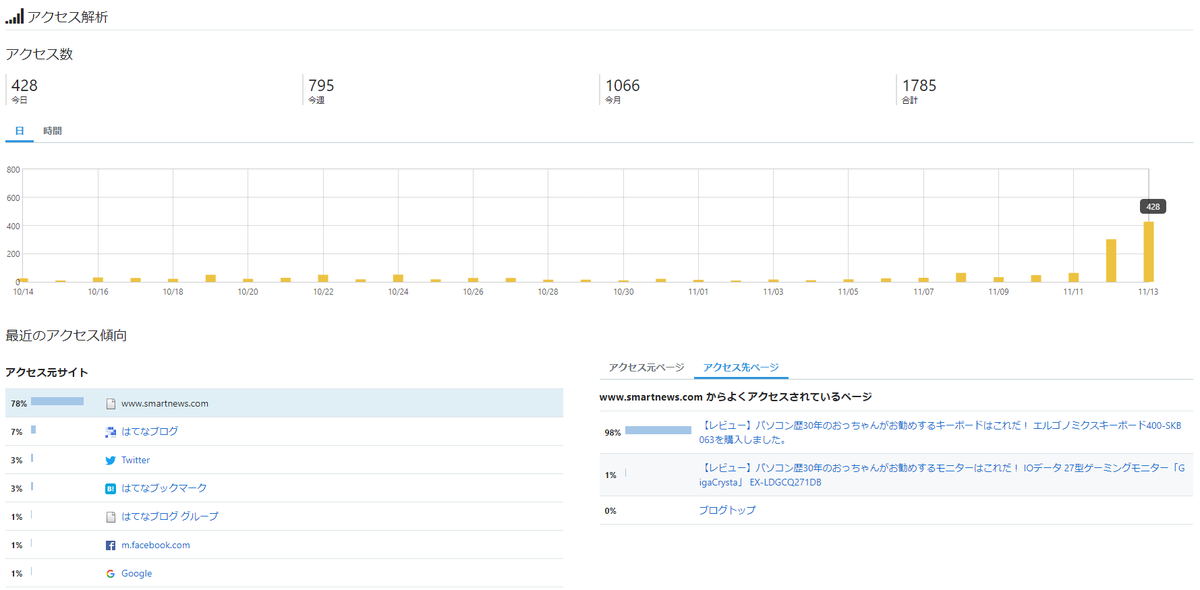Click the 11/12 bar in chart
This screenshot has height=590, width=1200.
(x=1111, y=261)
